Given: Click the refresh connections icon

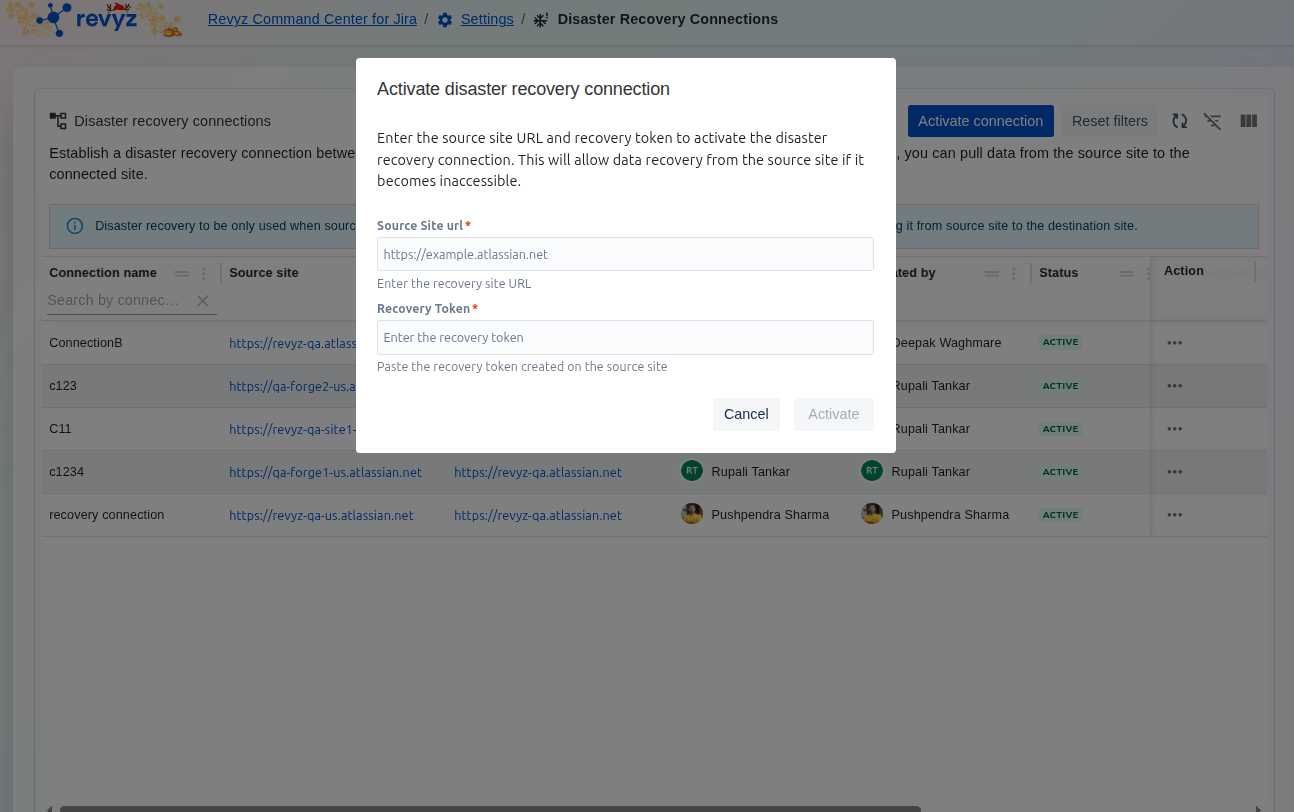Looking at the screenshot, I should (1180, 121).
